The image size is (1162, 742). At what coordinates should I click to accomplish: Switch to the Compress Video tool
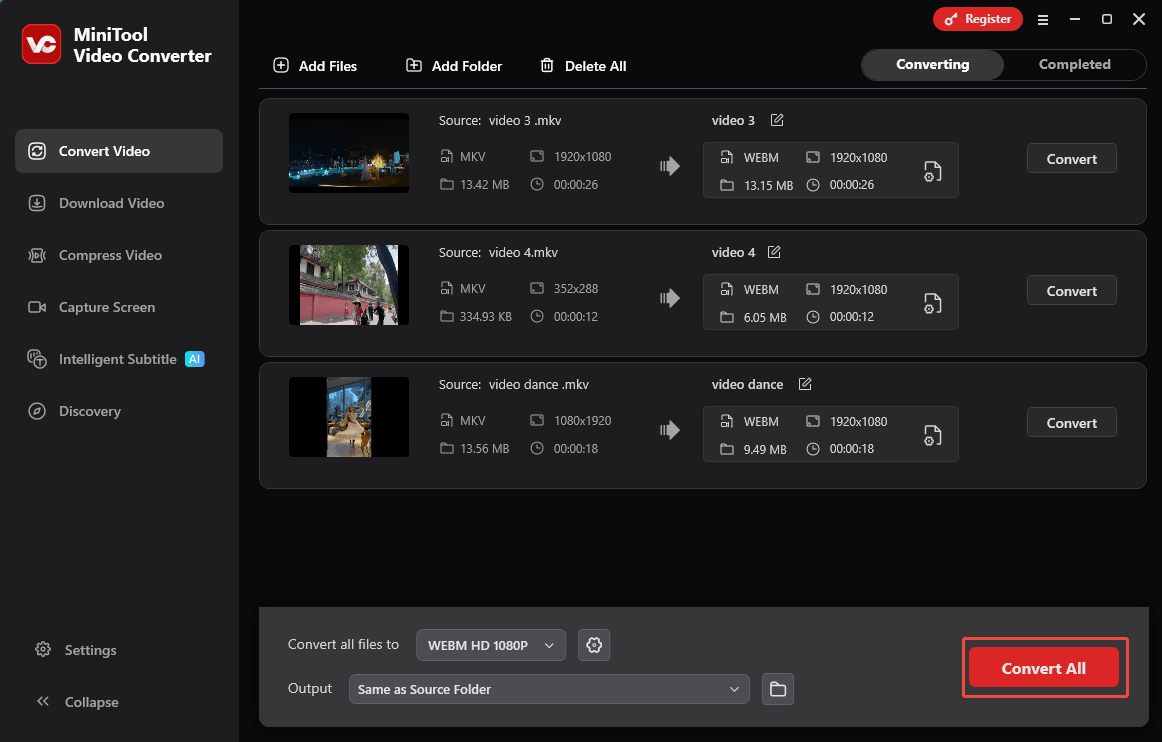tap(110, 255)
